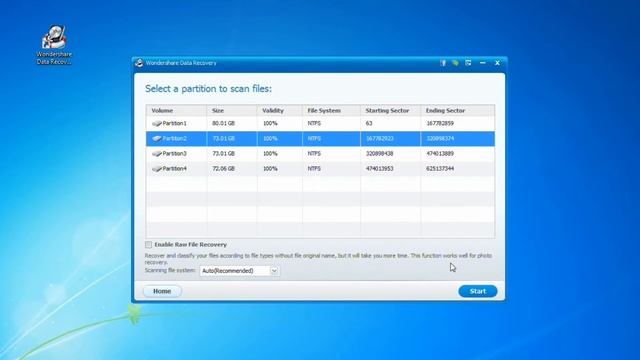Select the Partition4 row name

[174, 169]
